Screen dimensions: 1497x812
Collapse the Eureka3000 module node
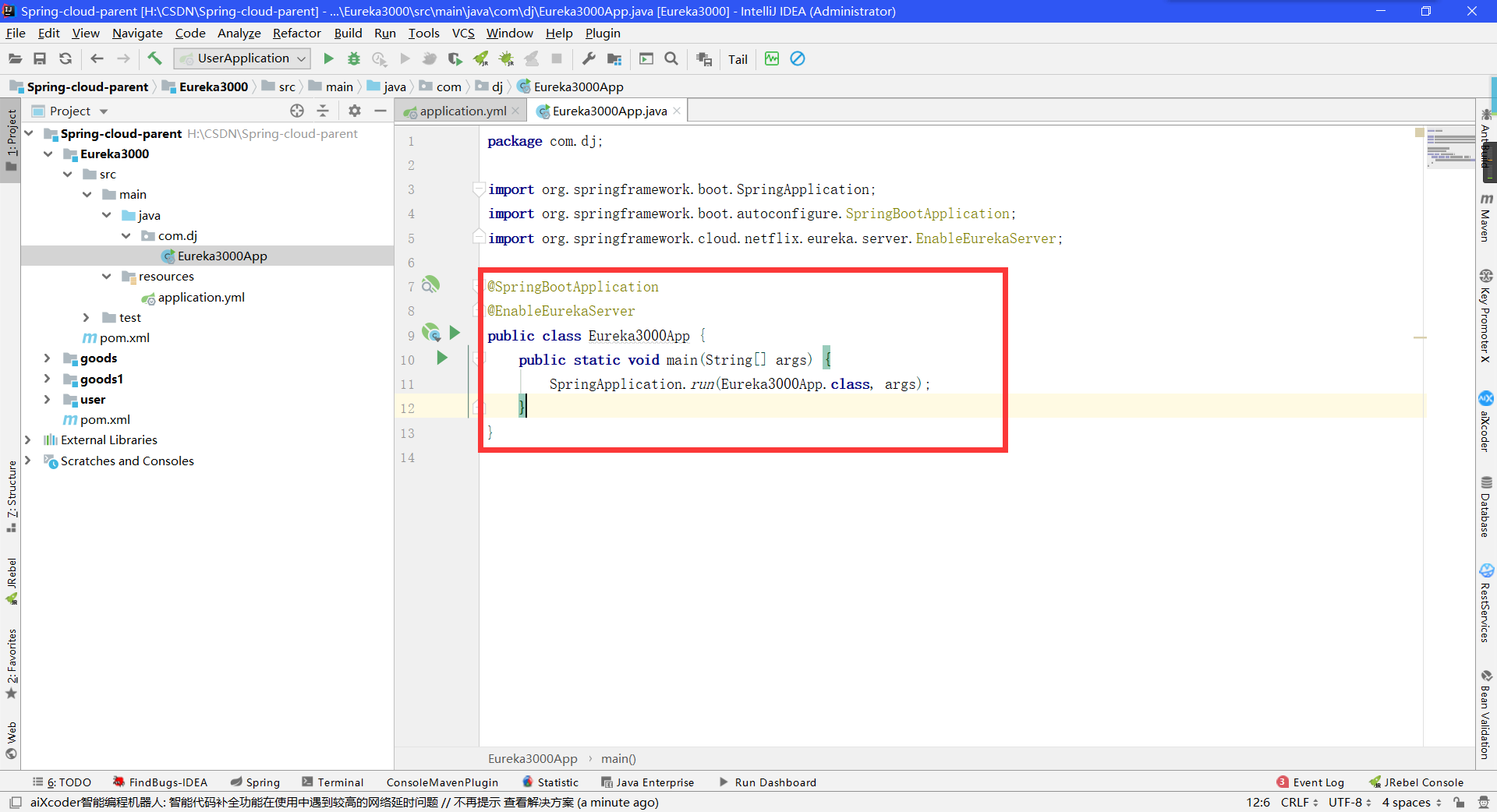(x=48, y=154)
